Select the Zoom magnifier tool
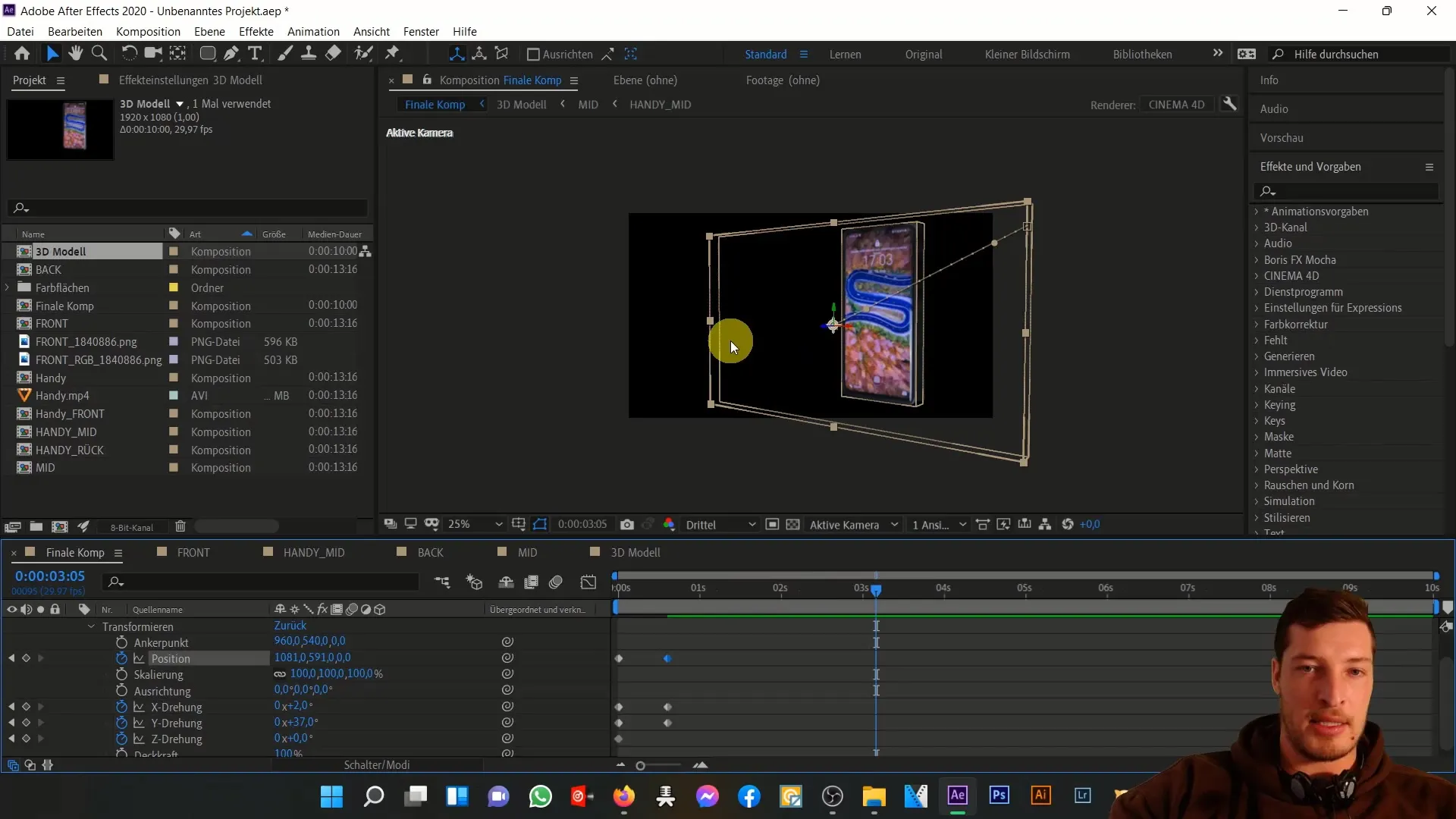The image size is (1456, 819). [x=99, y=54]
